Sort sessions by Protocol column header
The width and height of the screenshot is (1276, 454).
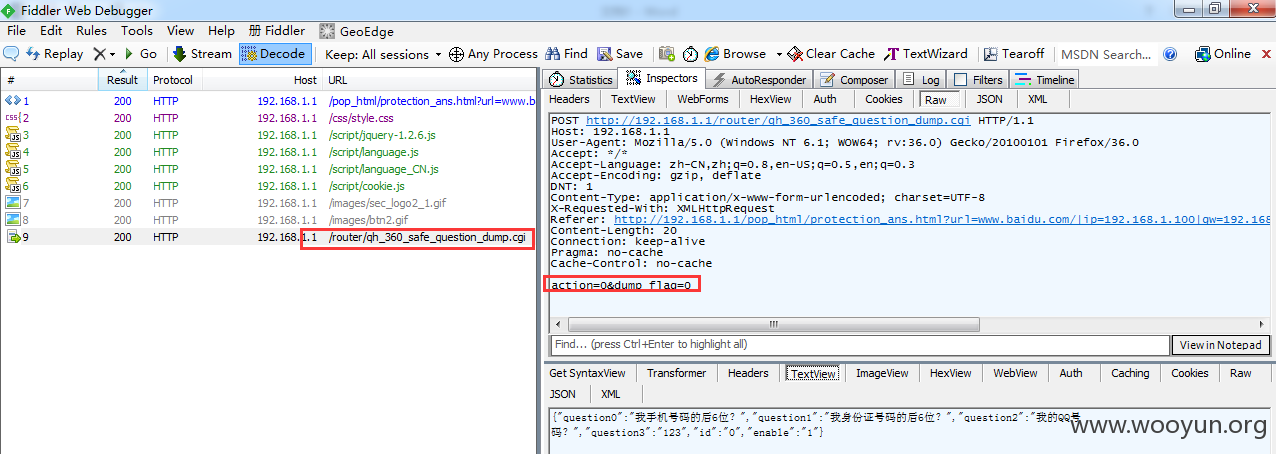coord(173,80)
